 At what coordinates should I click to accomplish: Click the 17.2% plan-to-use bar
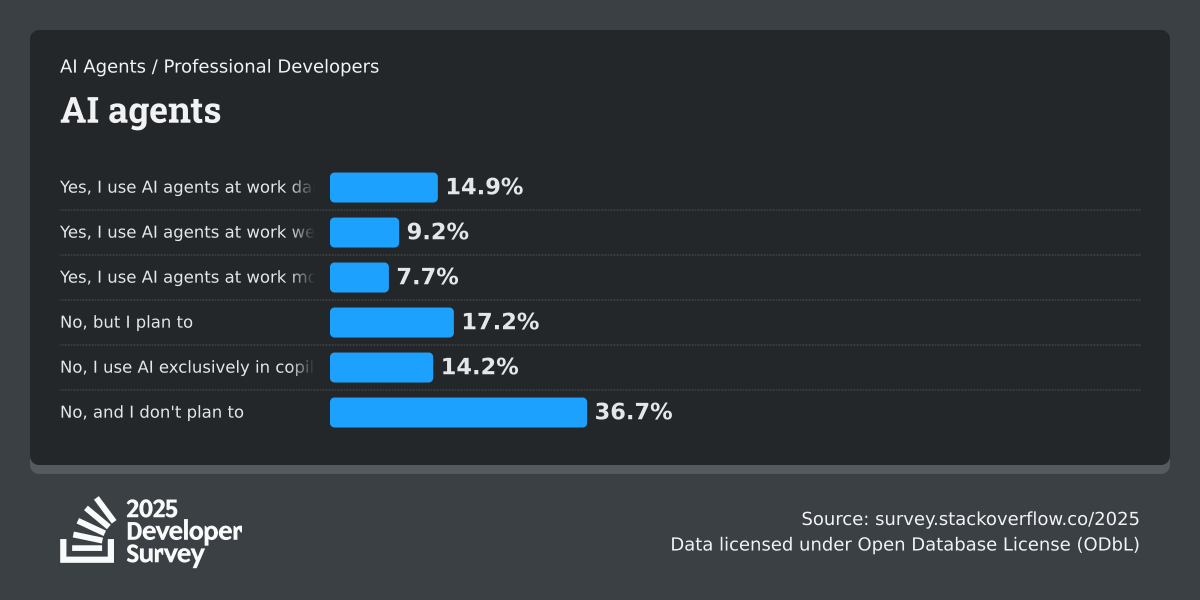click(391, 322)
